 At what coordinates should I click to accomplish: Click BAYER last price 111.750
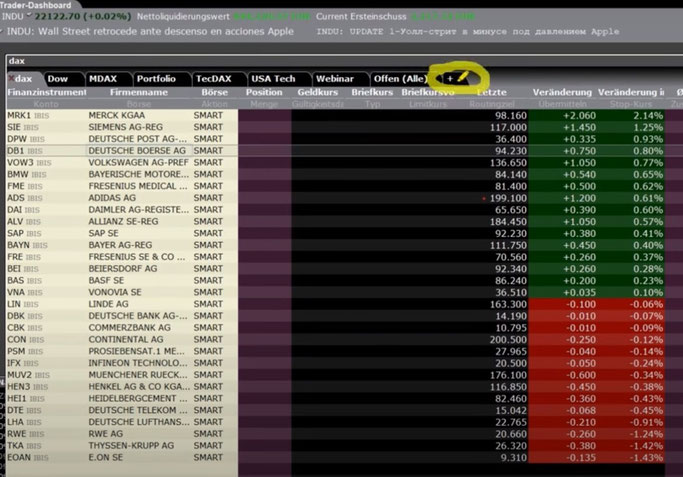point(508,245)
